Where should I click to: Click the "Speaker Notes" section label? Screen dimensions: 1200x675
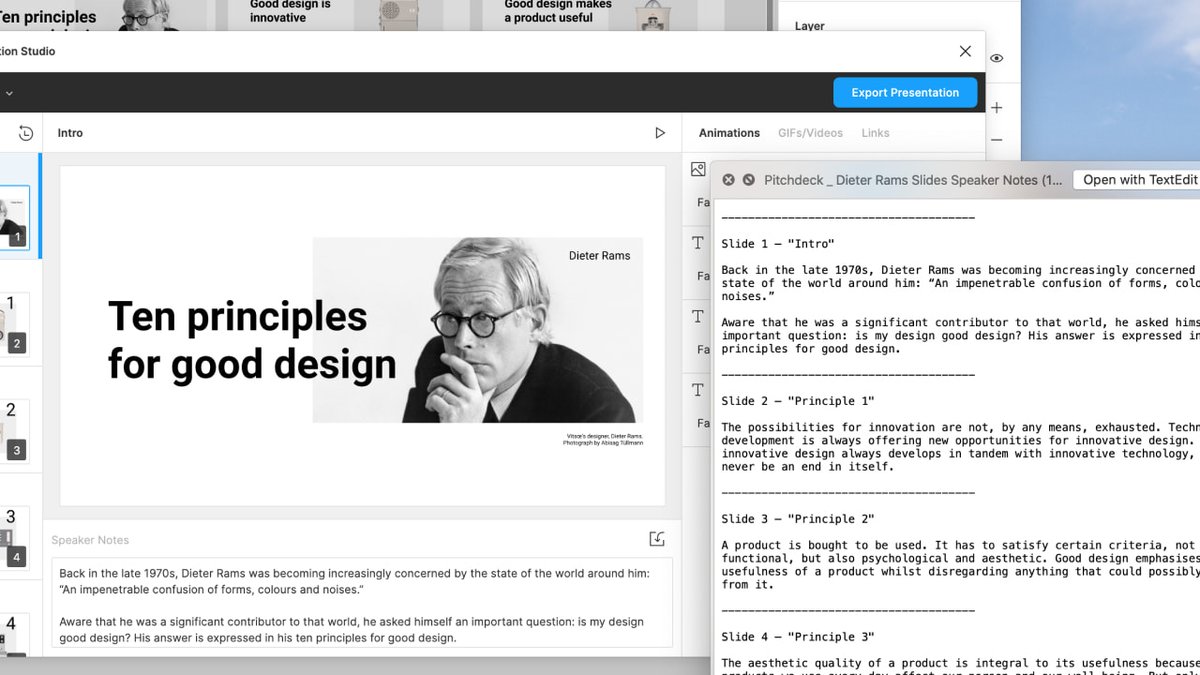pyautogui.click(x=90, y=540)
